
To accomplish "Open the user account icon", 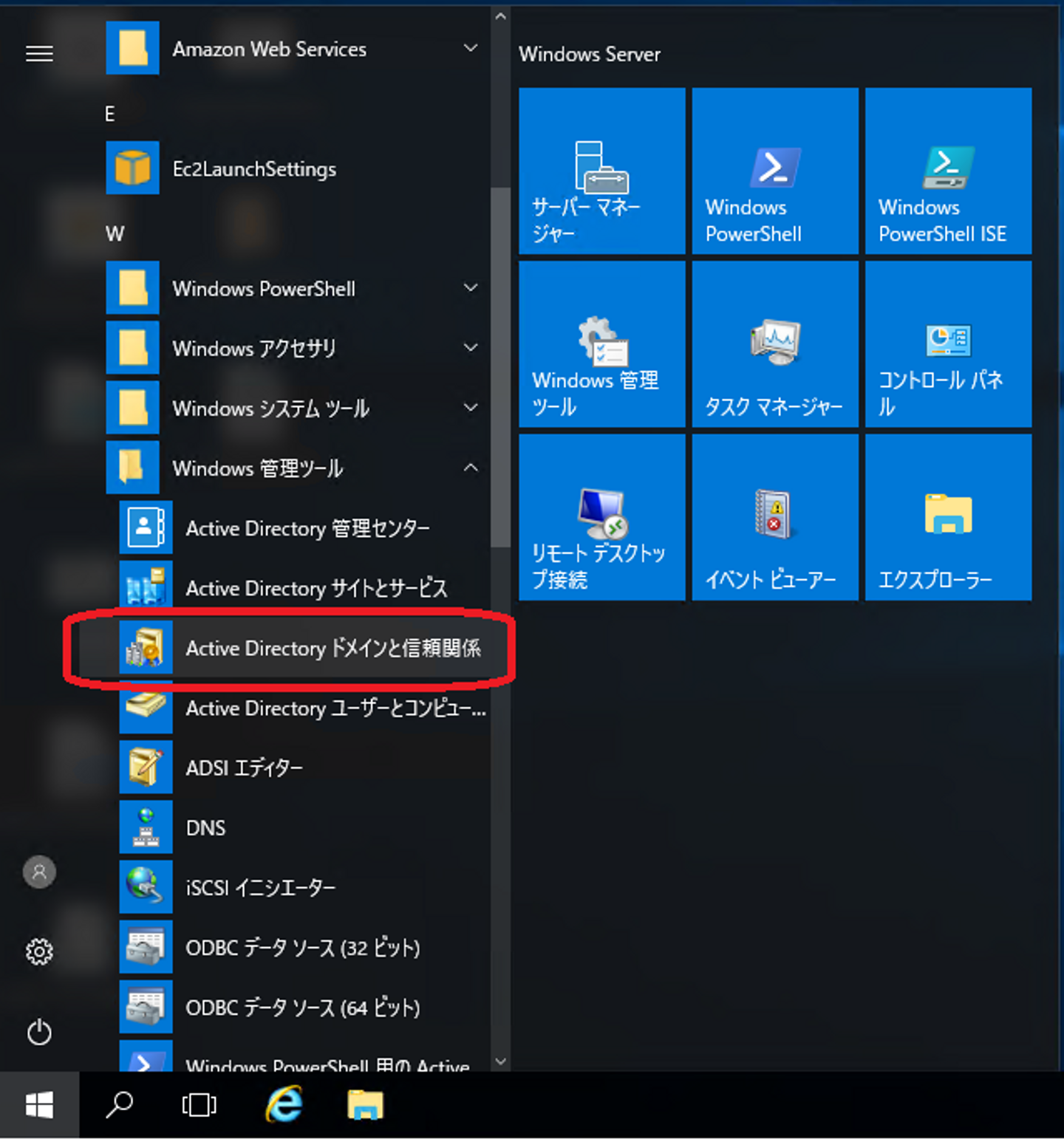I will click(39, 872).
